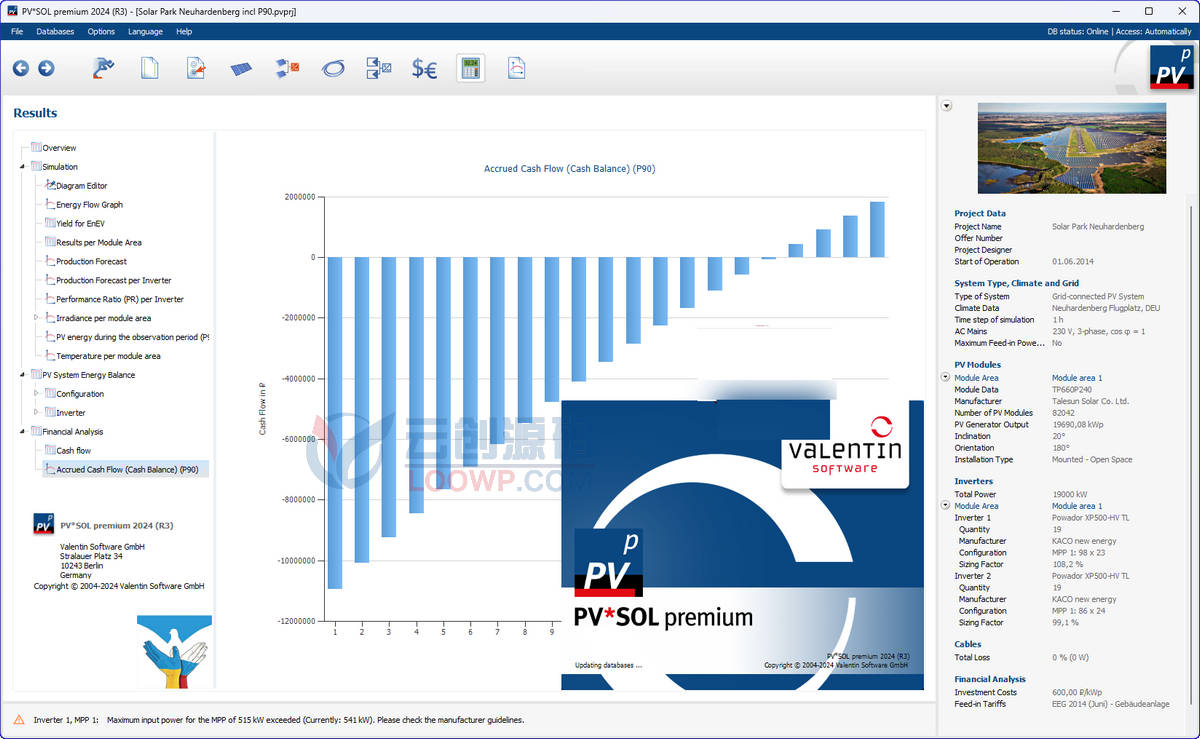Viewport: 1200px width, 739px height.
Task: Open Diagram Editor in the tree
Action: (x=82, y=186)
